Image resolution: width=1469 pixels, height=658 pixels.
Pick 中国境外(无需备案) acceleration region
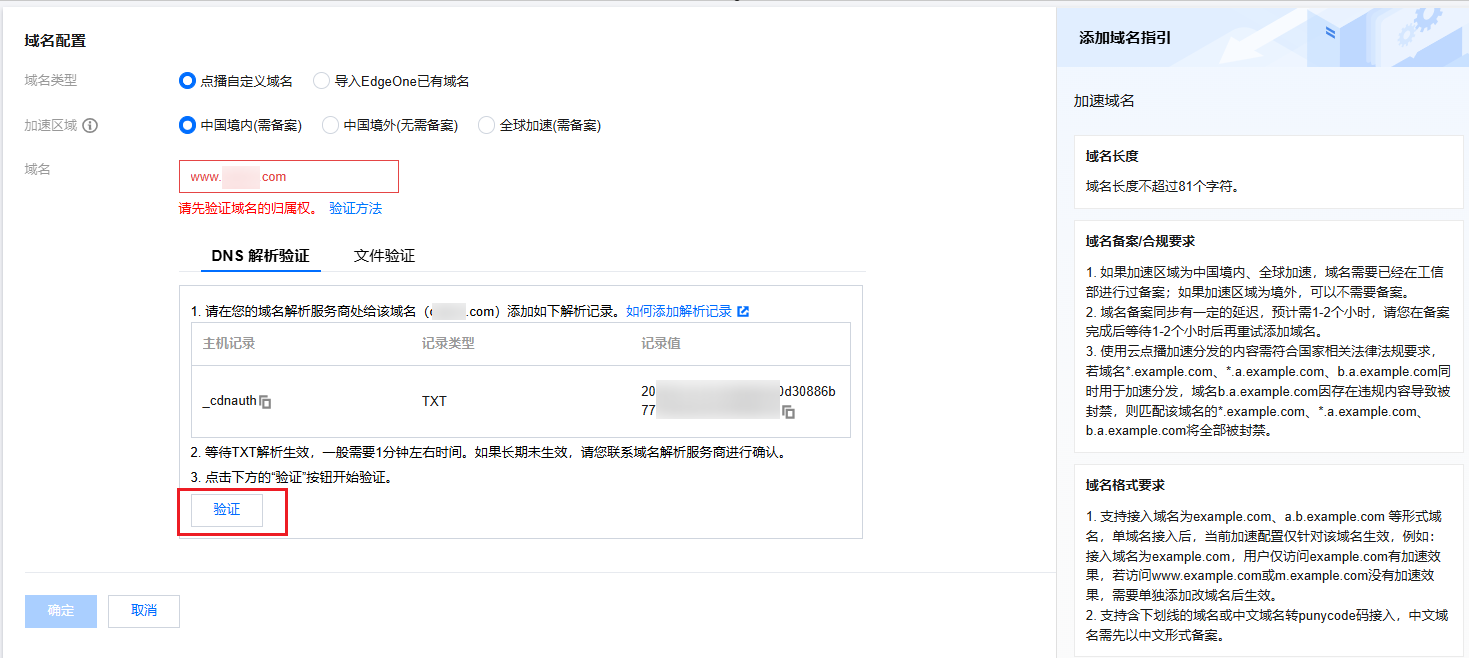[x=330, y=126]
